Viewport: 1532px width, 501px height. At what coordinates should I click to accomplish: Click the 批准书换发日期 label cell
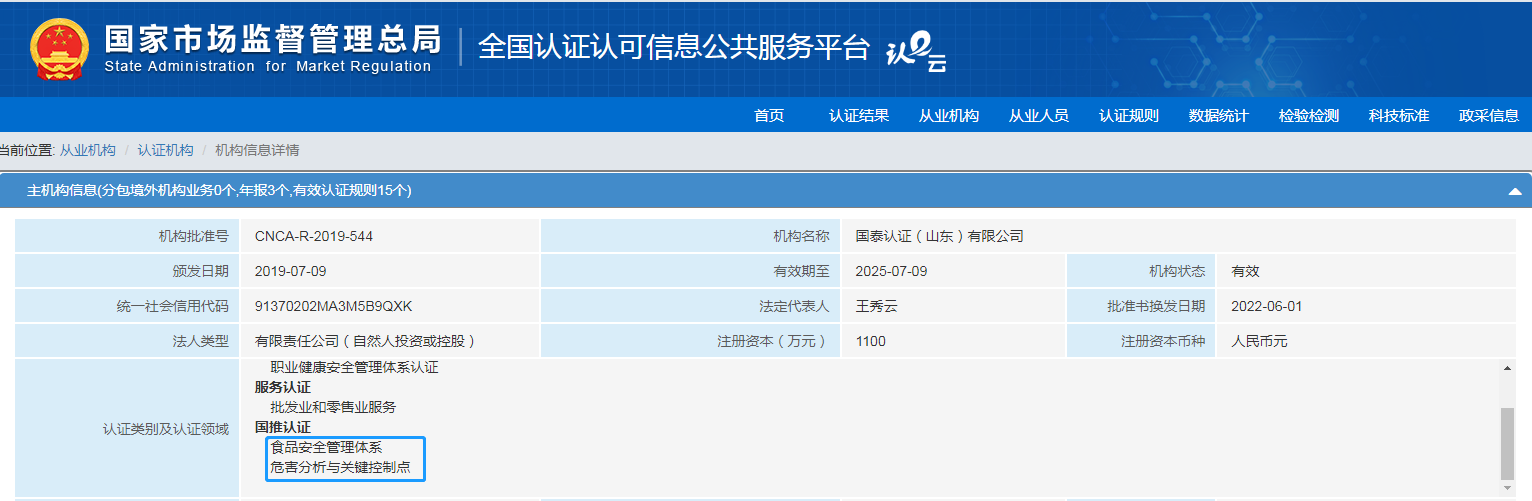pos(1141,306)
